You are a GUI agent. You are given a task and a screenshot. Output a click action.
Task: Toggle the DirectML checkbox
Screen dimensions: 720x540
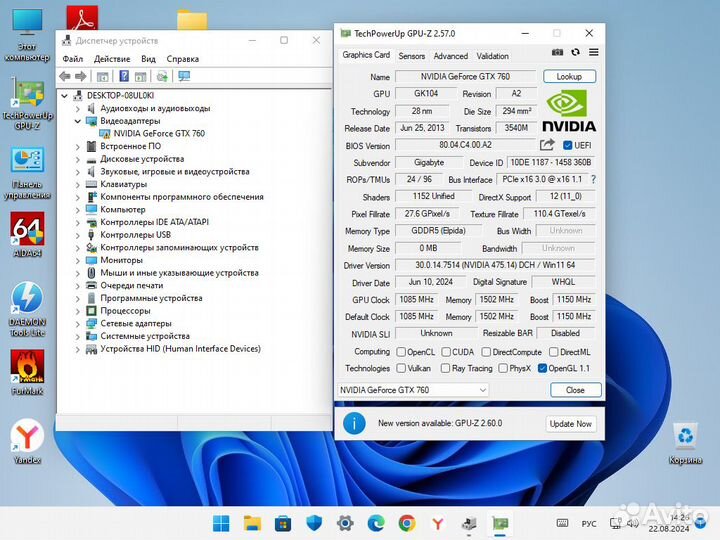pos(554,352)
